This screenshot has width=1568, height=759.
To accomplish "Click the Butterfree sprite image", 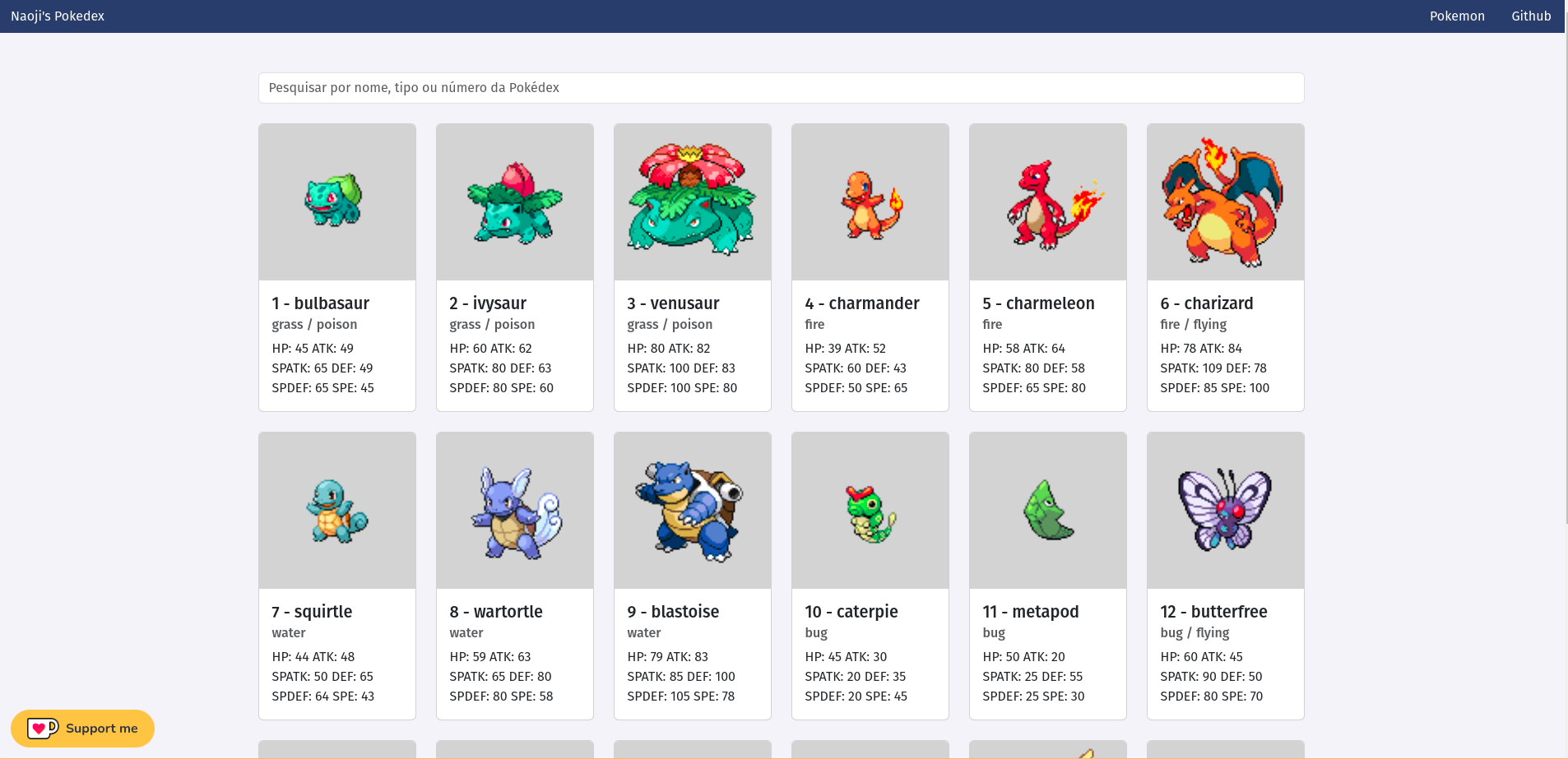I will pyautogui.click(x=1224, y=510).
